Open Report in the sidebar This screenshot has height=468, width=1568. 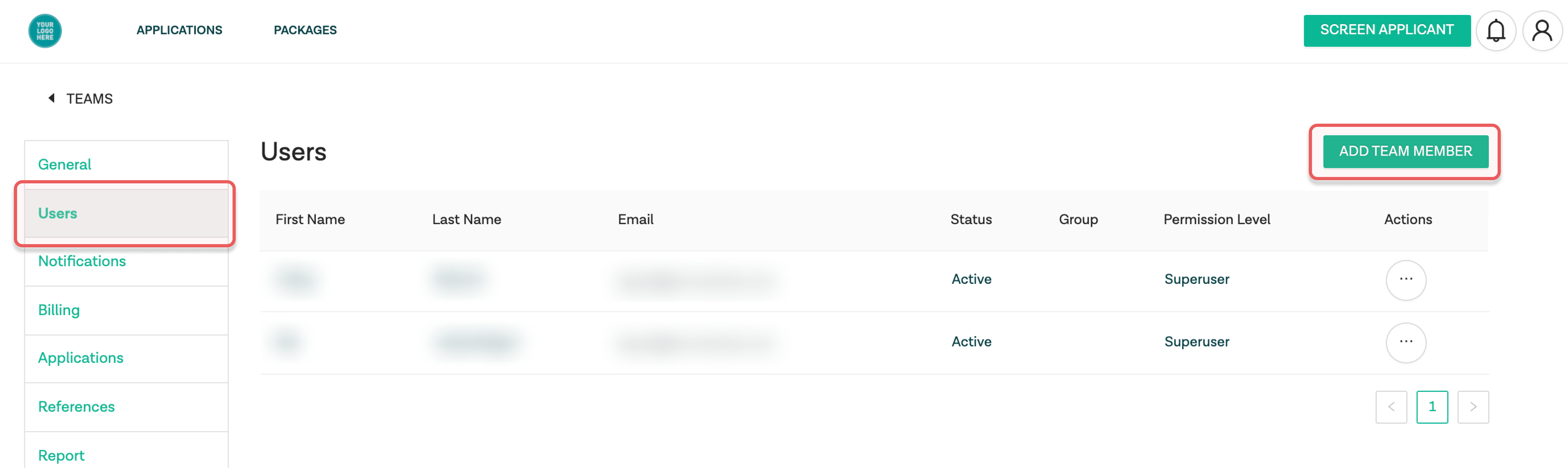point(126,453)
